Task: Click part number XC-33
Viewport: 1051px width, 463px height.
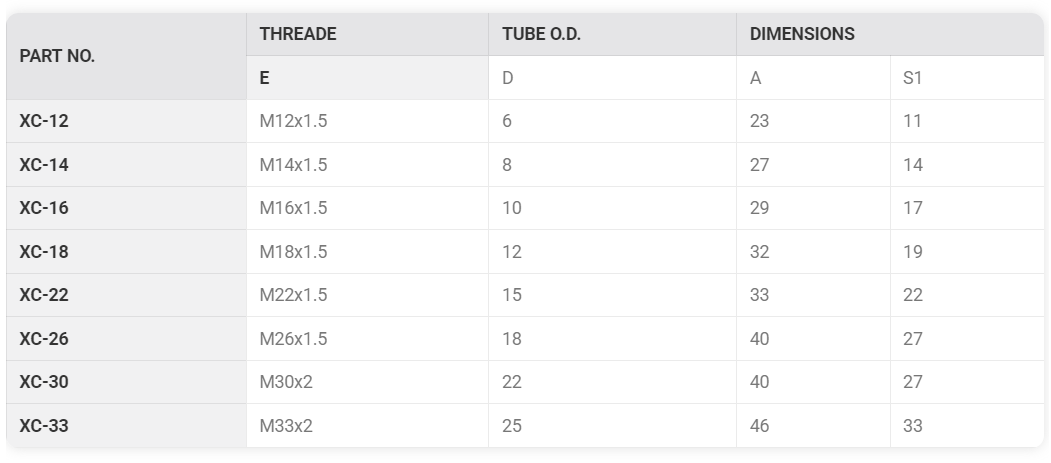Action: pyautogui.click(x=44, y=426)
